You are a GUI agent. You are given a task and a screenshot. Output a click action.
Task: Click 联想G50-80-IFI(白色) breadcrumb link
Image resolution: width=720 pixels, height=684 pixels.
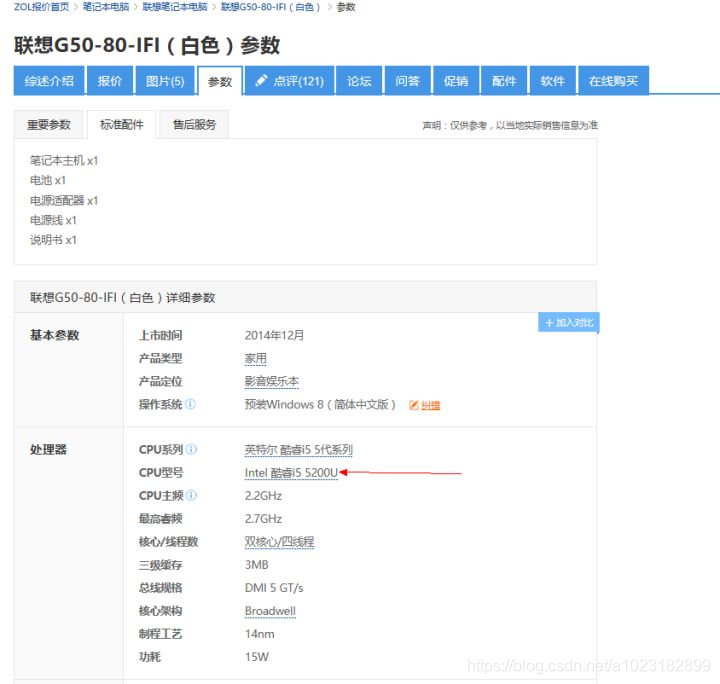pyautogui.click(x=270, y=7)
